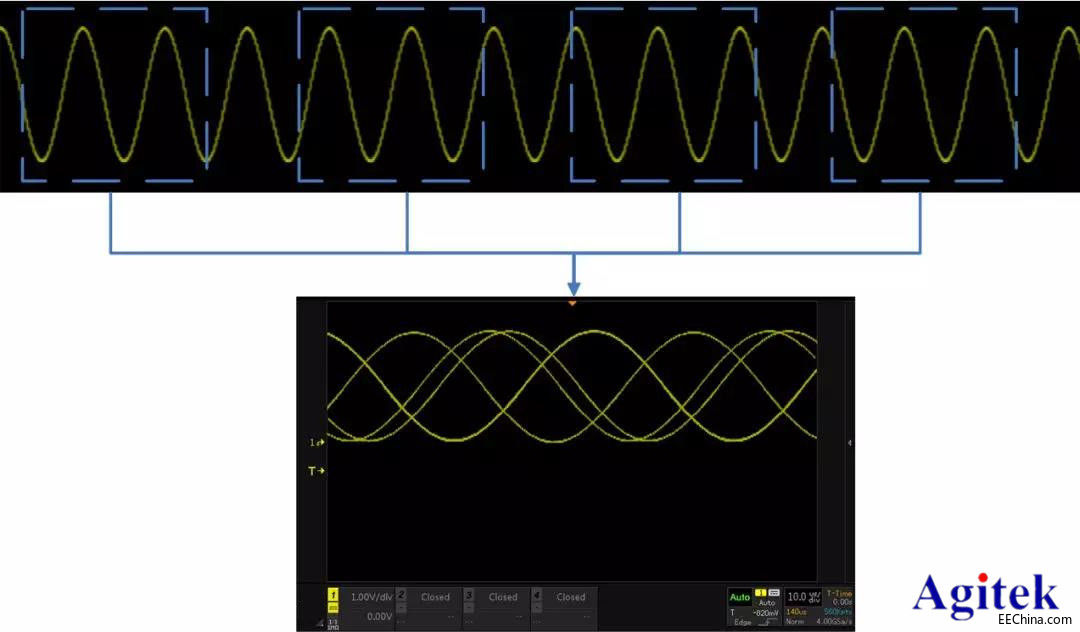Click the yellow T trigger level marker

[x=316, y=471]
